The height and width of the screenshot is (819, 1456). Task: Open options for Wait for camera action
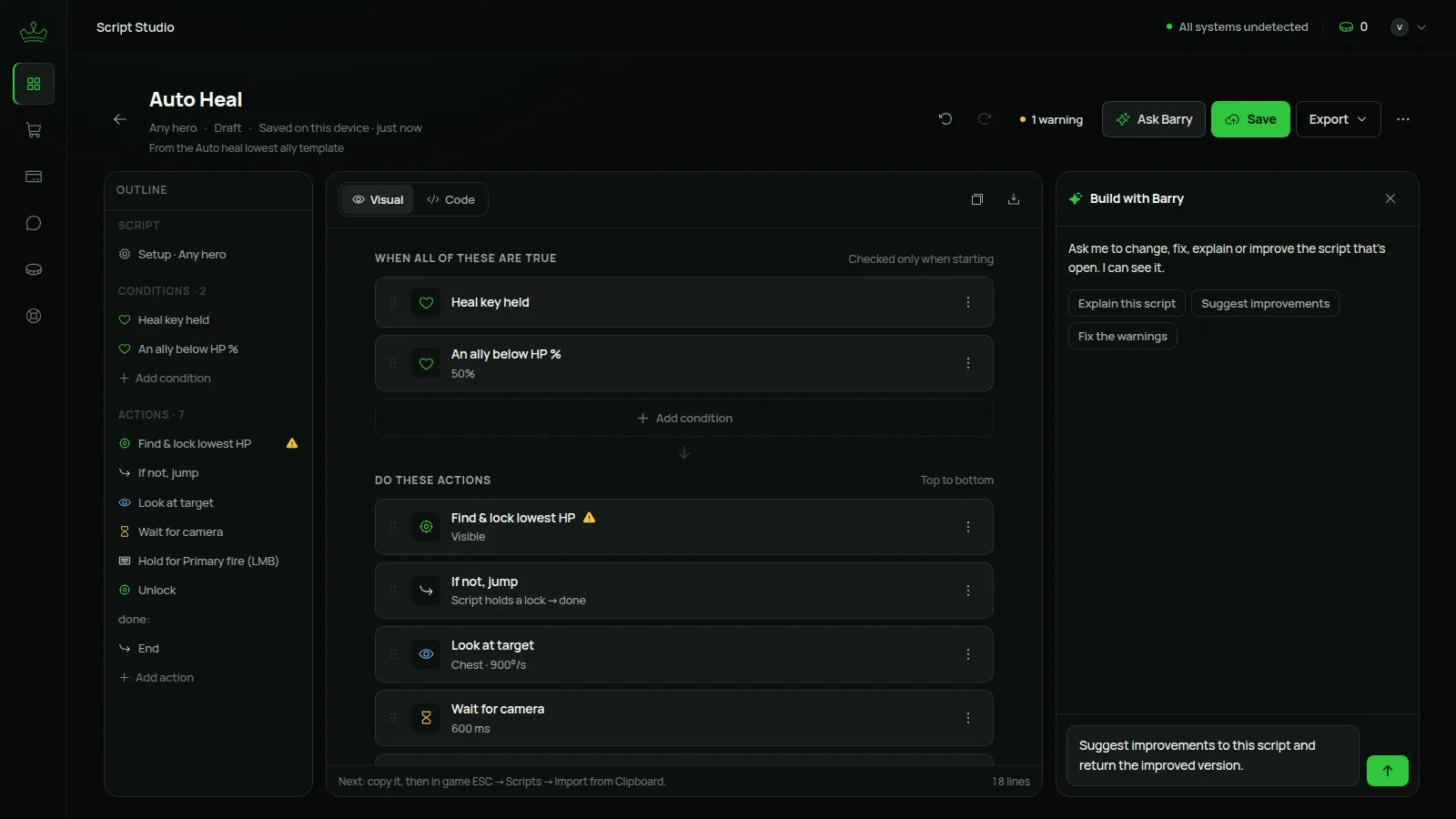pyautogui.click(x=968, y=718)
